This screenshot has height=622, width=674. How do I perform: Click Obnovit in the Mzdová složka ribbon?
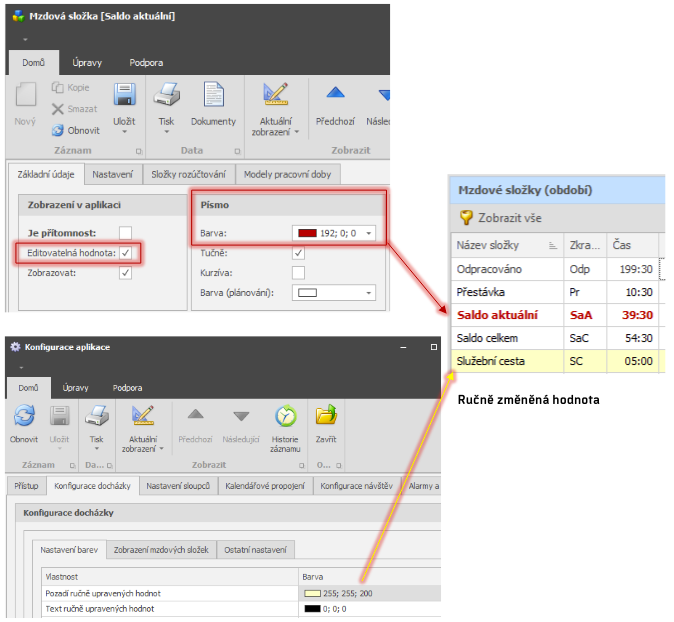coord(76,130)
